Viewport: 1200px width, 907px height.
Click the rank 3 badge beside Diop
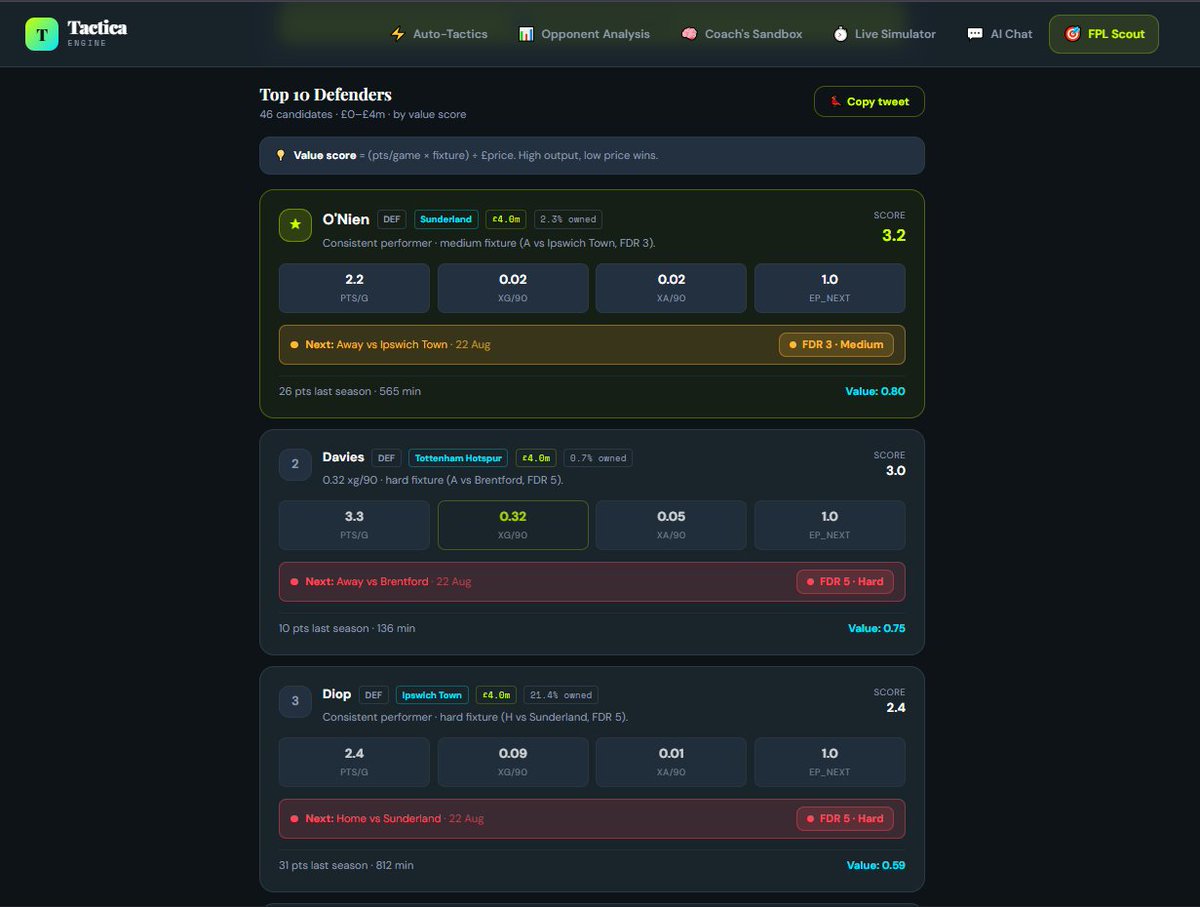pos(295,701)
